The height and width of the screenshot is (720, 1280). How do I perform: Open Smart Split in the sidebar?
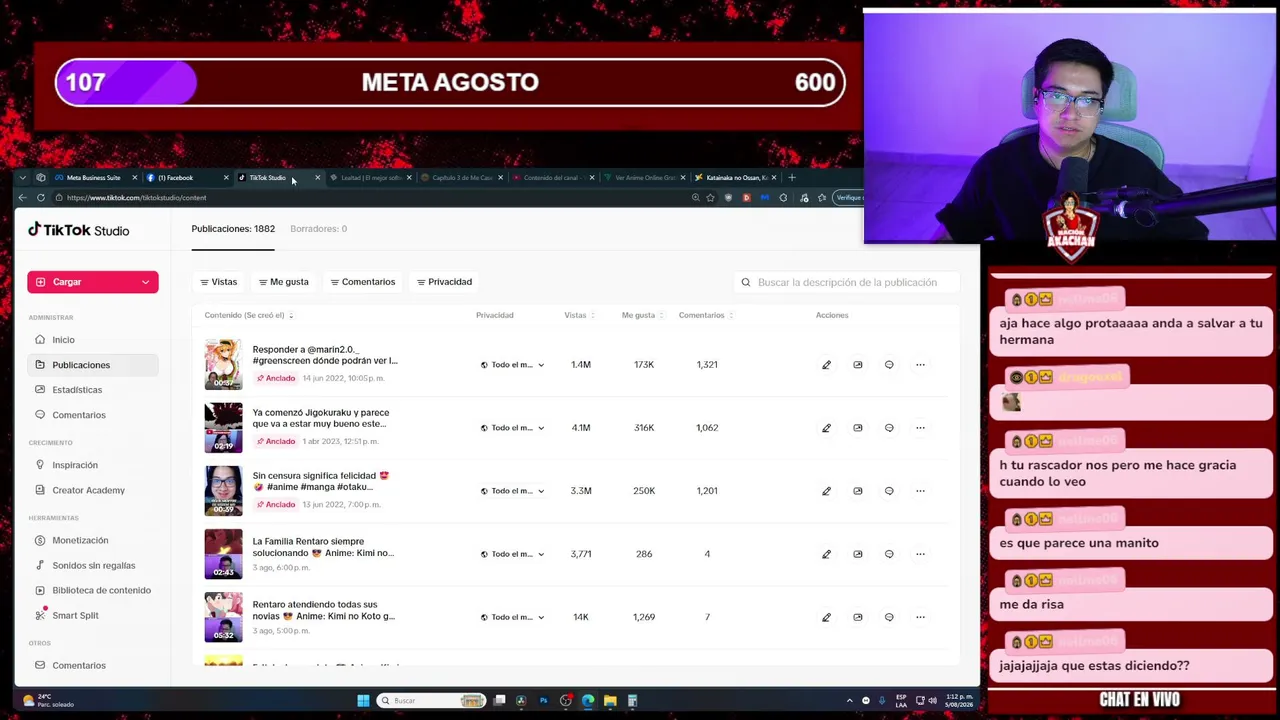pos(92,616)
